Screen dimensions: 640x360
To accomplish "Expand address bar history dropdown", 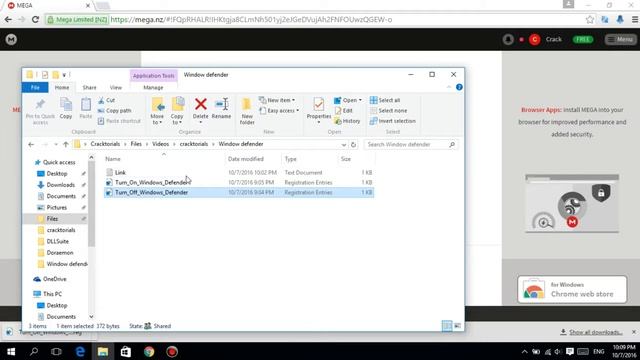I will pos(344,144).
